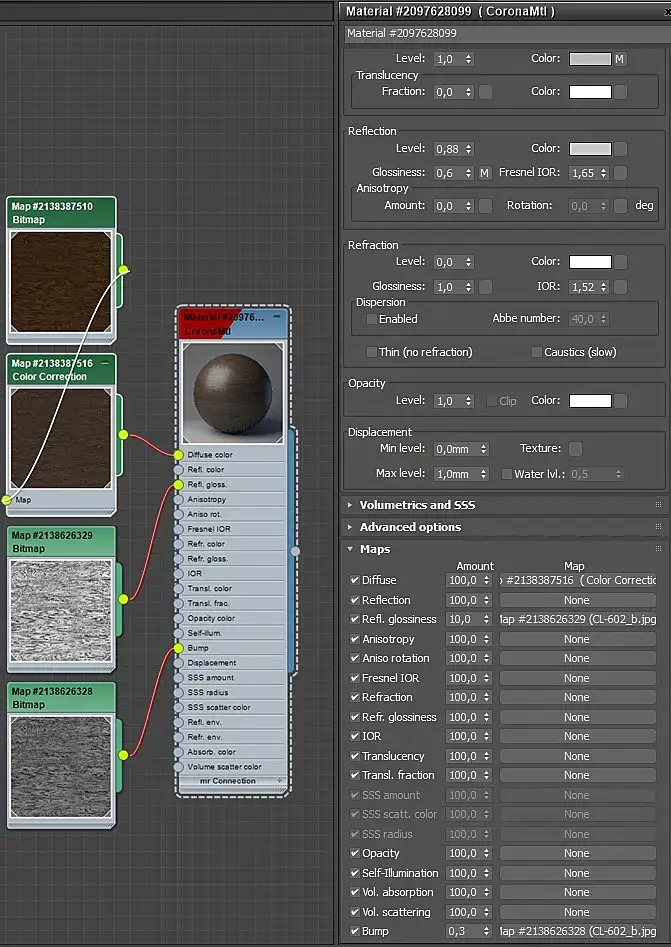The width and height of the screenshot is (671, 947).
Task: Expand the Advanced options rollout
Action: point(410,527)
